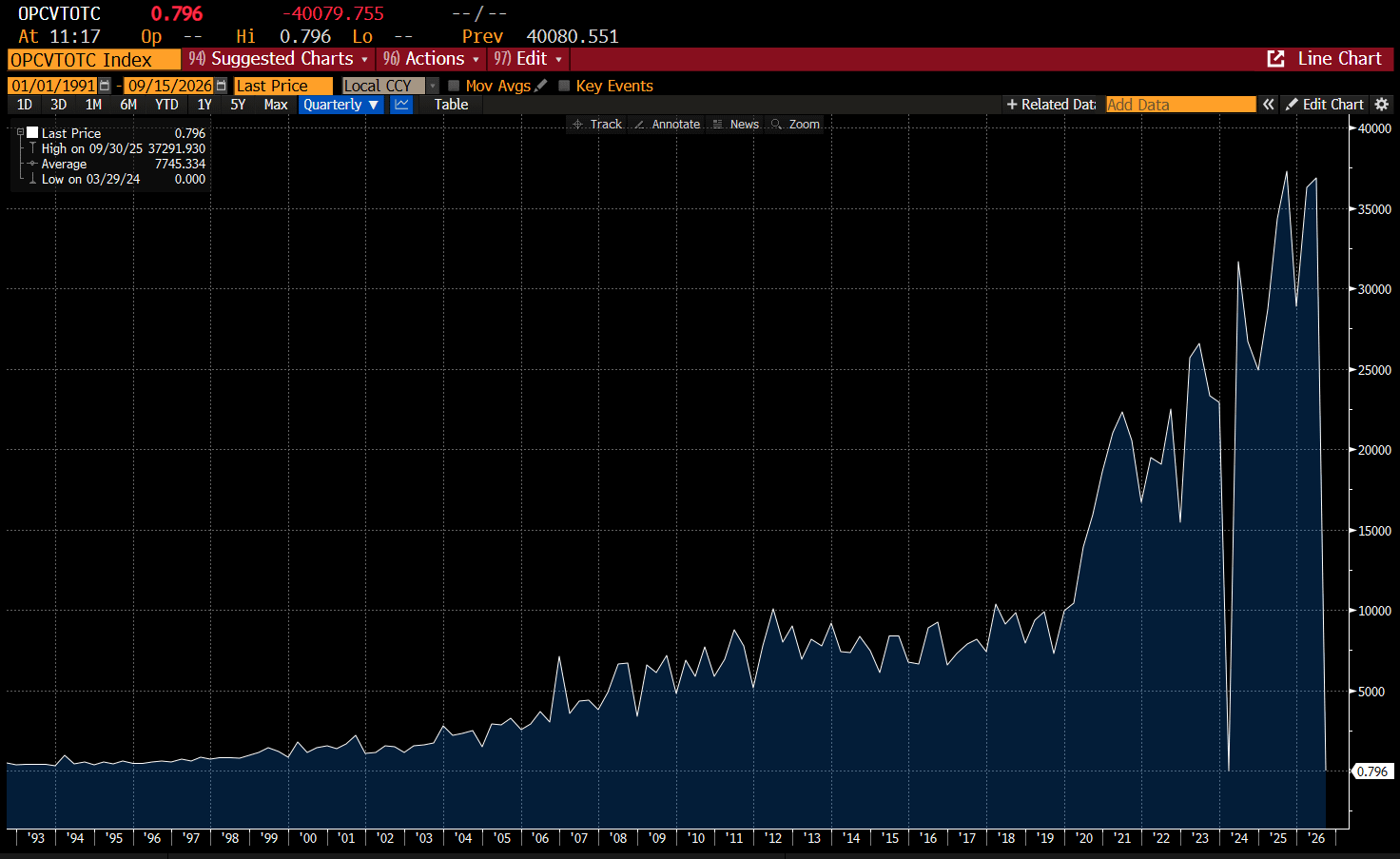Enable the Mov Avgs checkbox
1400x859 pixels.
point(454,86)
